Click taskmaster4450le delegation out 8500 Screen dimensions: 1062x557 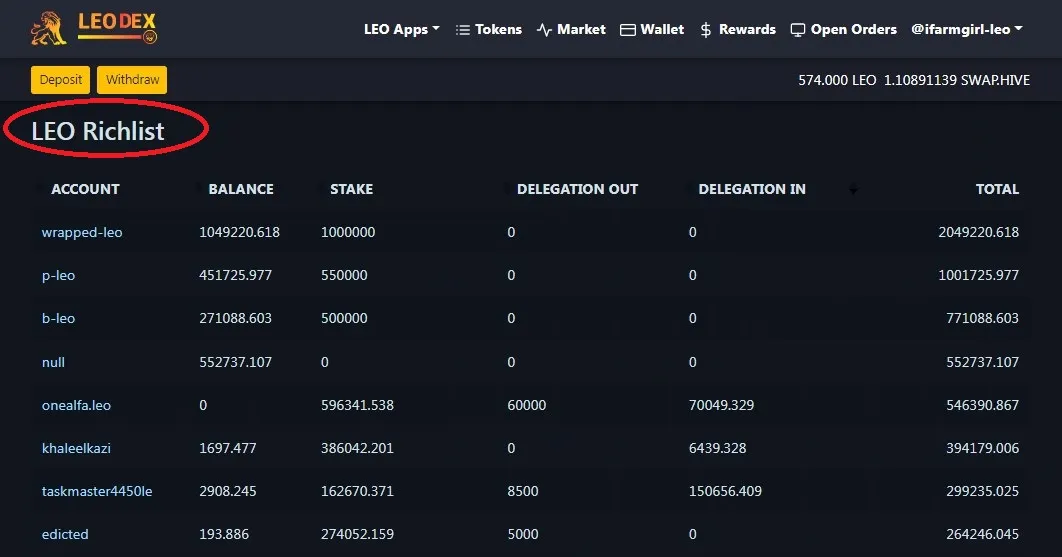[523, 491]
